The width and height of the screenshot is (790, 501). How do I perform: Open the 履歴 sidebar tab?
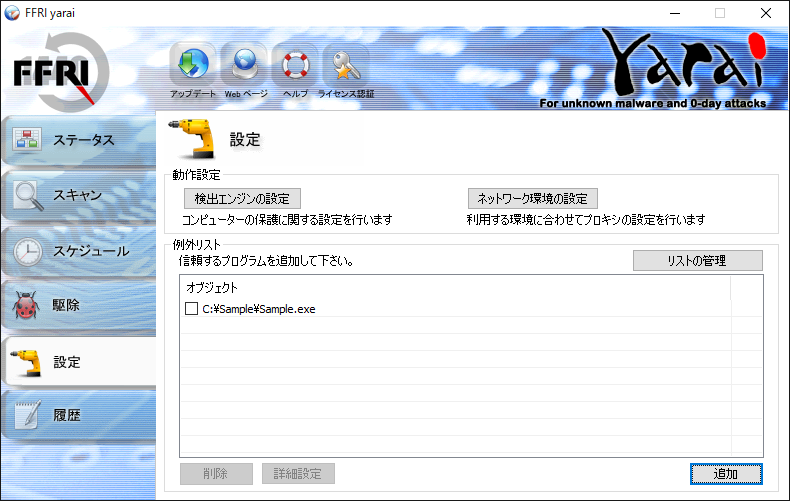pyautogui.click(x=79, y=415)
